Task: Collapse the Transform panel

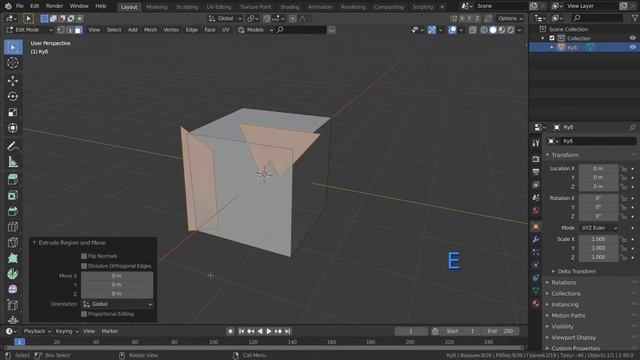Action: click(x=547, y=155)
